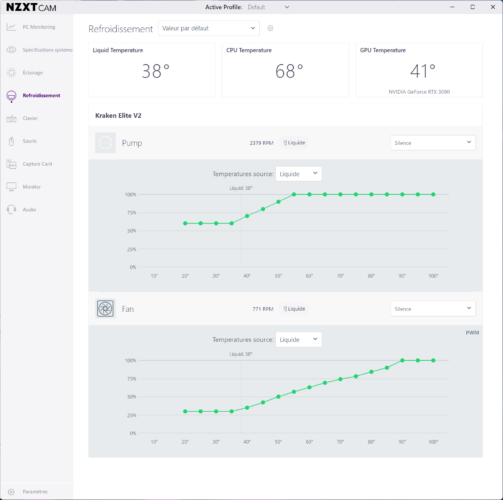Viewport: 503px width, 500px height.
Task: Open the Paramètres gear icon
Action: pyautogui.click(x=11, y=492)
